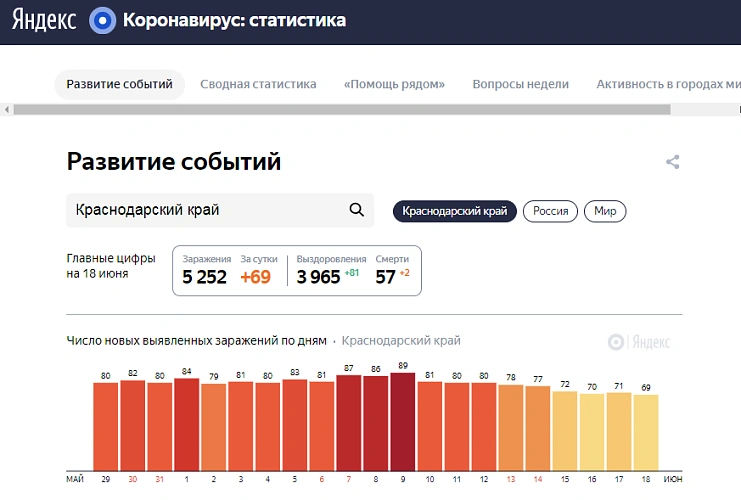Viewport: 741px width, 500px height.
Task: Click the bar for June 2 with value 79
Action: click(214, 427)
